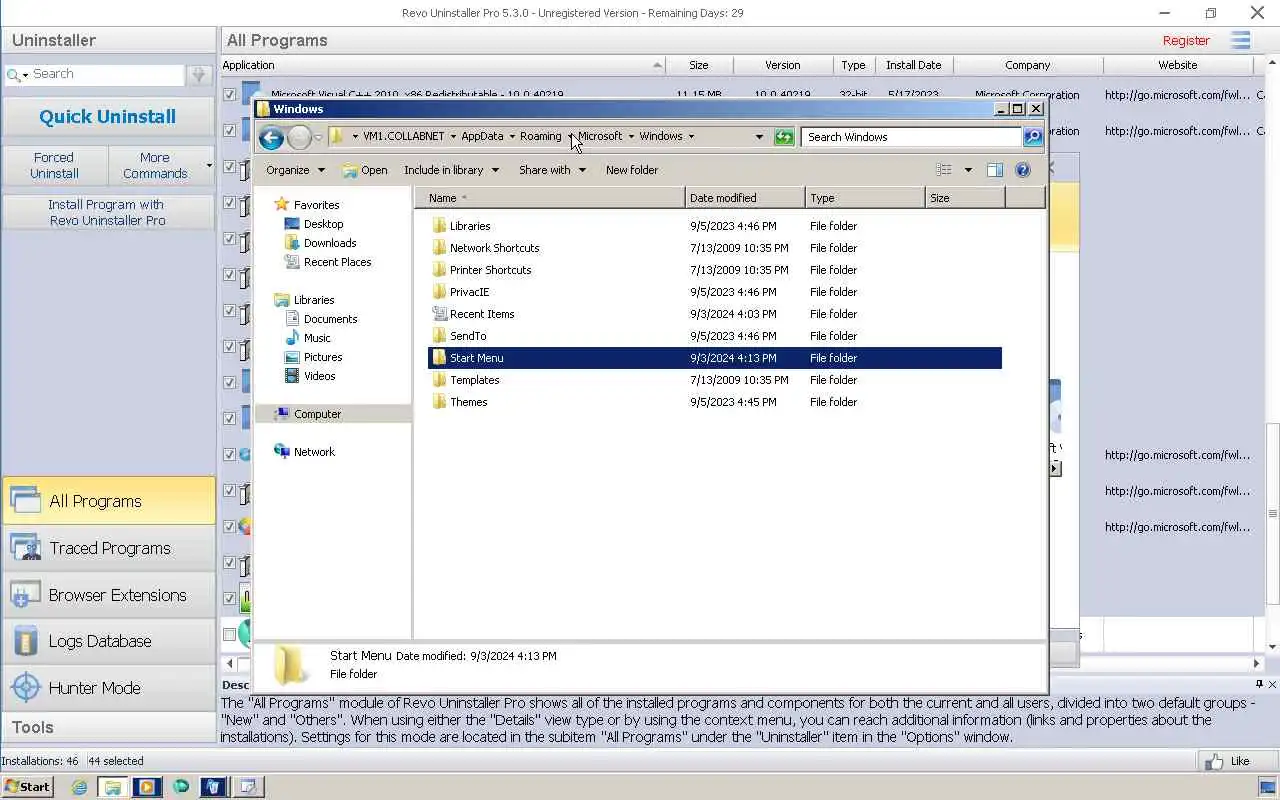Expand More Commands dropdown arrow
Screen dimensions: 1280x800
tap(209, 165)
